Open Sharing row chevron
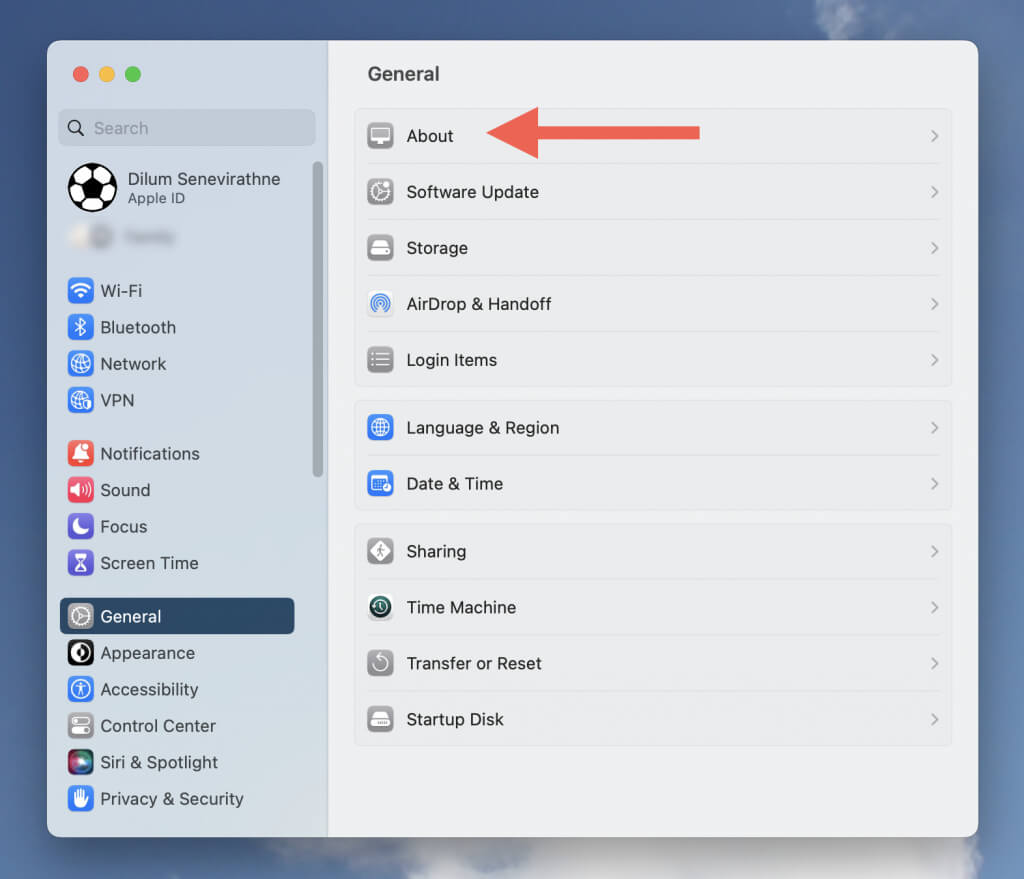 tap(935, 551)
